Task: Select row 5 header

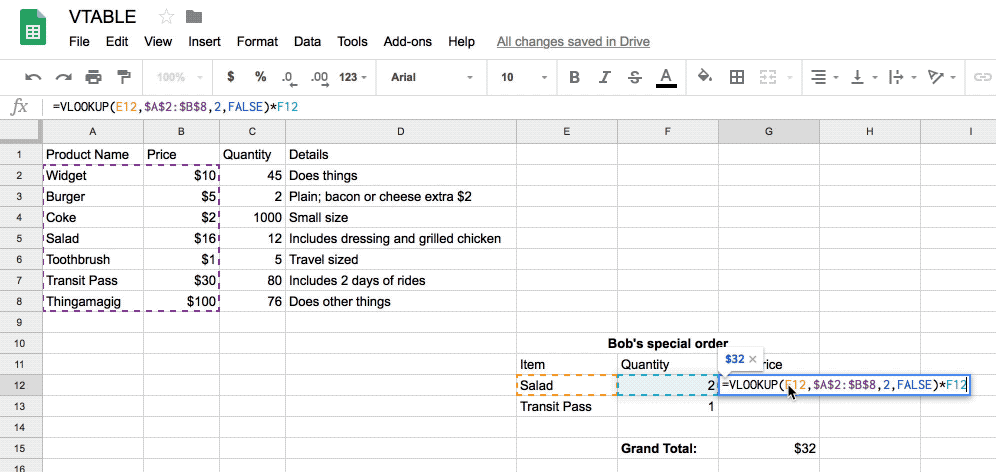Action: click(x=21, y=238)
